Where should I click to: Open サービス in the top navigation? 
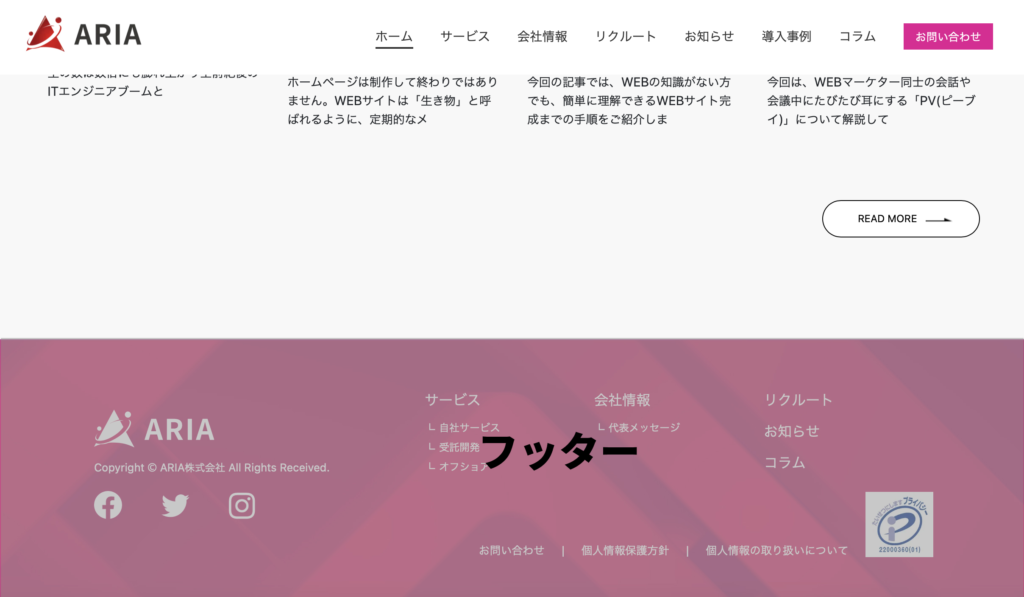click(x=465, y=36)
